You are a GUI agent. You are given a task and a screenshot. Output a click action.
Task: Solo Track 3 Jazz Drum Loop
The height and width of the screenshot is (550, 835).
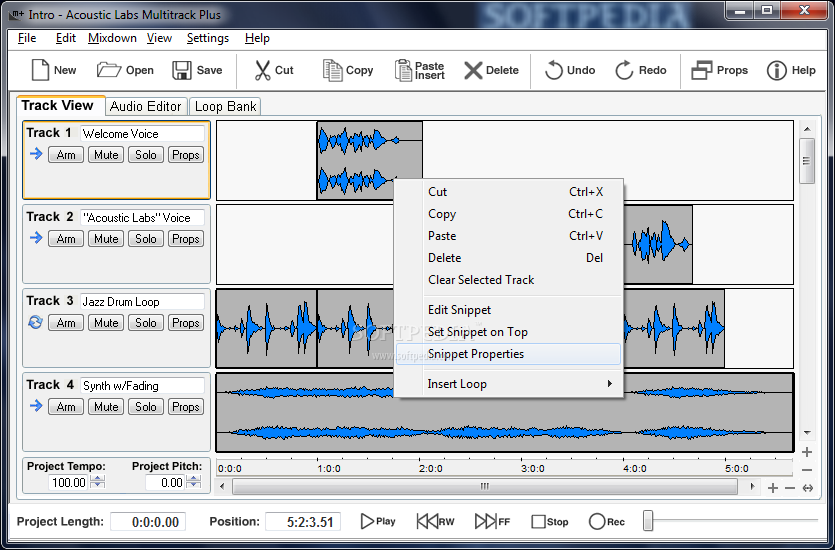click(x=146, y=323)
